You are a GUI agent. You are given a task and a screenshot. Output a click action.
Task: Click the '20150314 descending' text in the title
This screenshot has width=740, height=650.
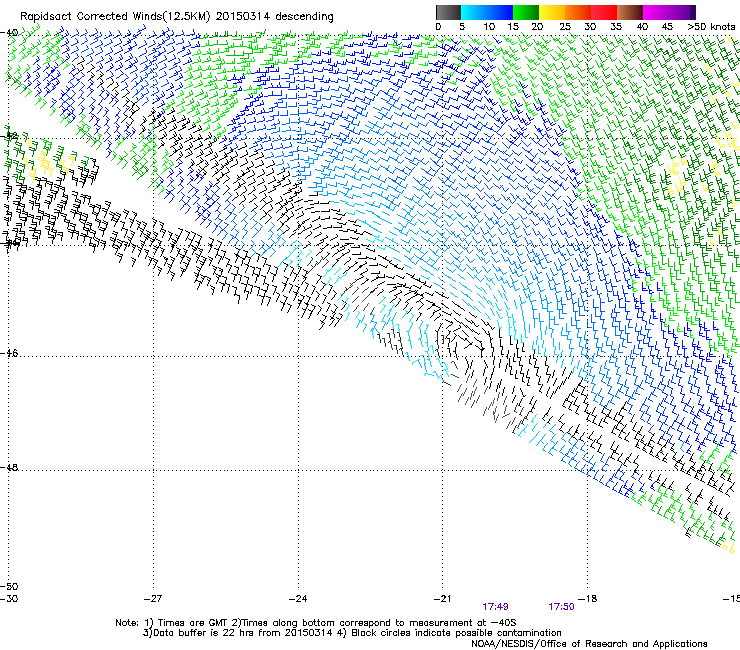(x=275, y=17)
